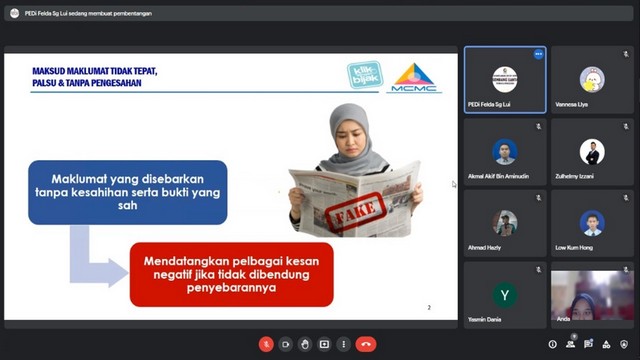Open the activities shapes icon
The width and height of the screenshot is (640, 360).
pos(606,344)
